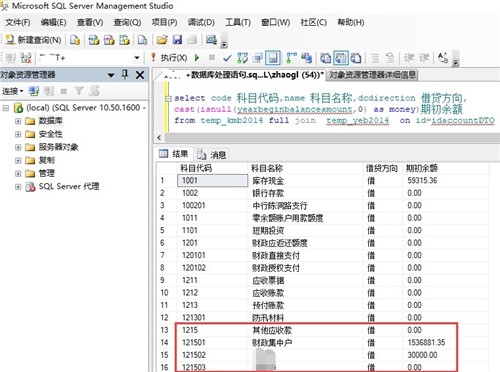Open the 项目(P) menu

164,22
